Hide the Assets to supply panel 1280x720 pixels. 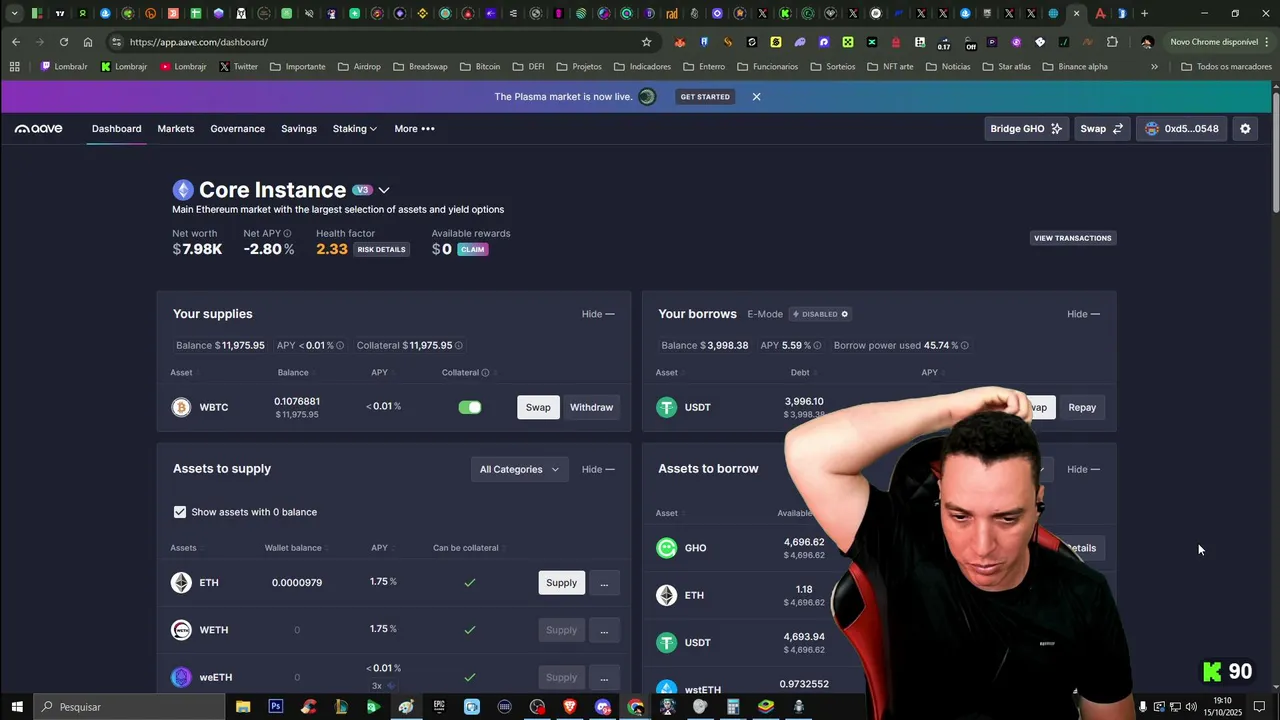[x=598, y=469]
